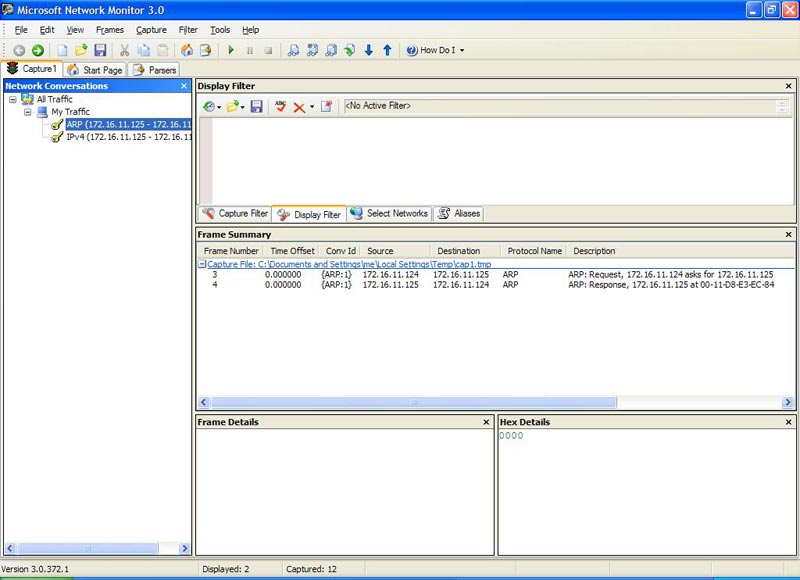Click the blue down arrow in the toolbar
Image resolution: width=800 pixels, height=580 pixels.
368,50
